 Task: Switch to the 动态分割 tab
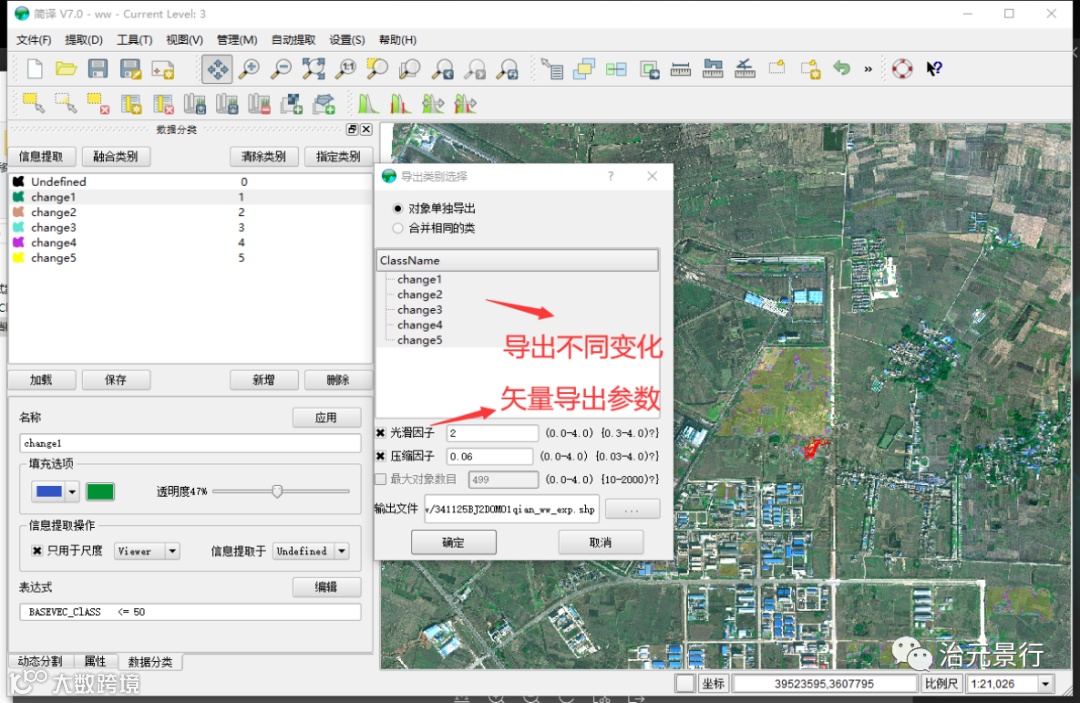click(41, 662)
